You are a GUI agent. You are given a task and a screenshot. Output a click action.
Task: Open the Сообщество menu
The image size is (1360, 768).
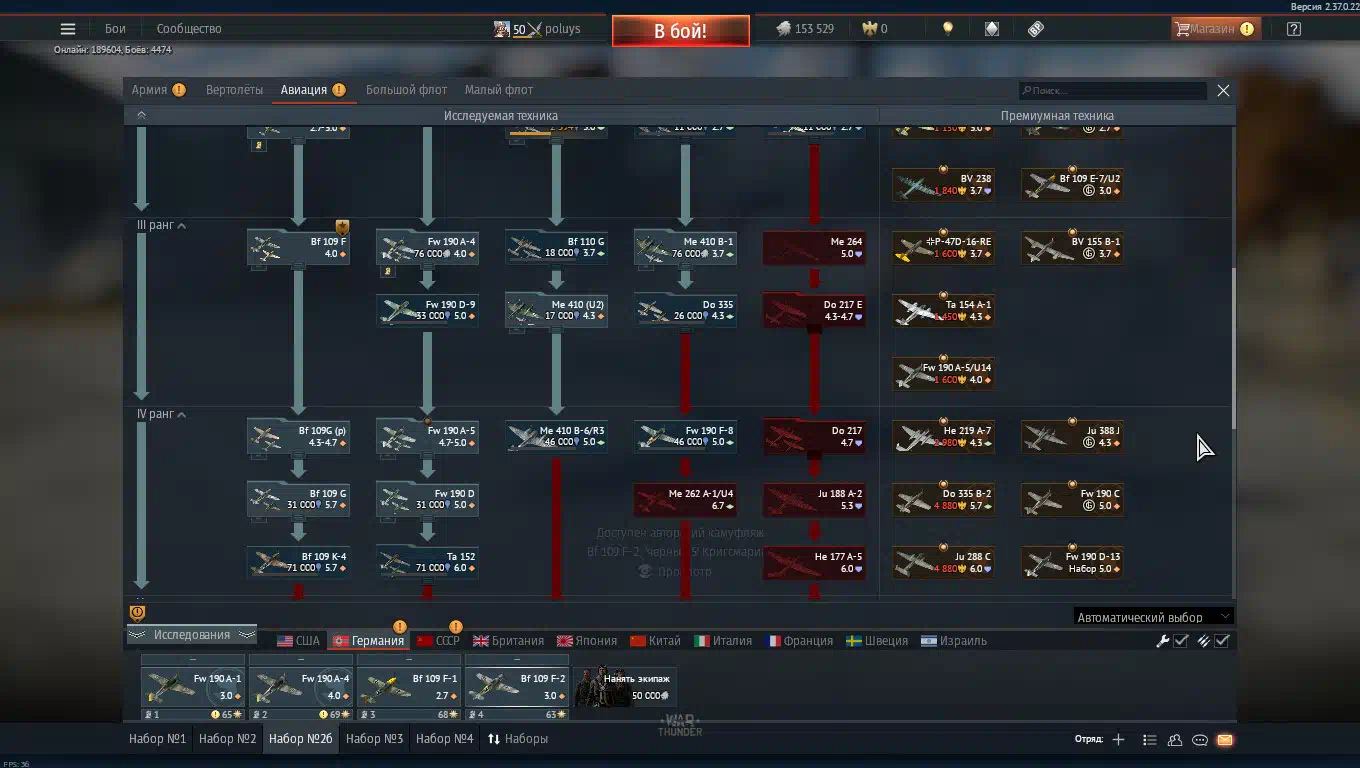coord(189,29)
